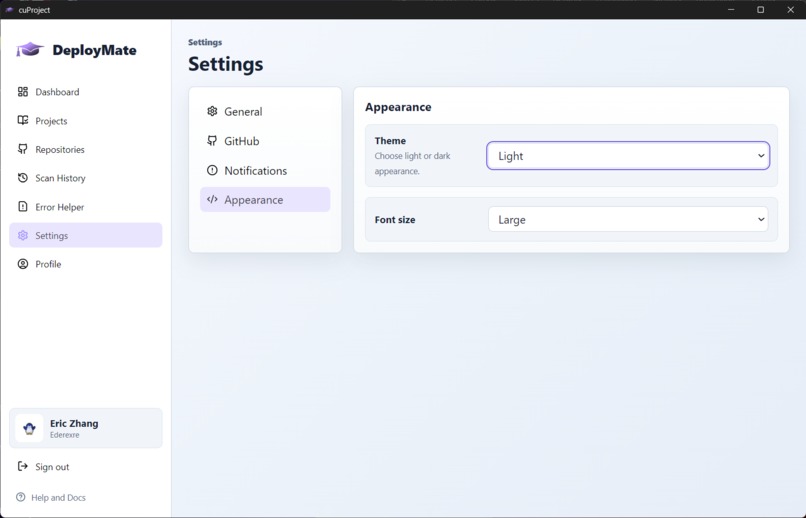
Task: Click the Theme dropdown chevron arrow
Action: (x=761, y=156)
